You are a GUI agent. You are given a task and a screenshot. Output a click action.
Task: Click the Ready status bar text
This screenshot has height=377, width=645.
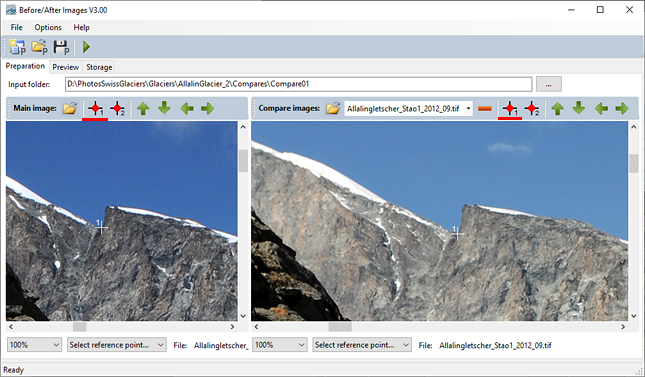coord(14,370)
